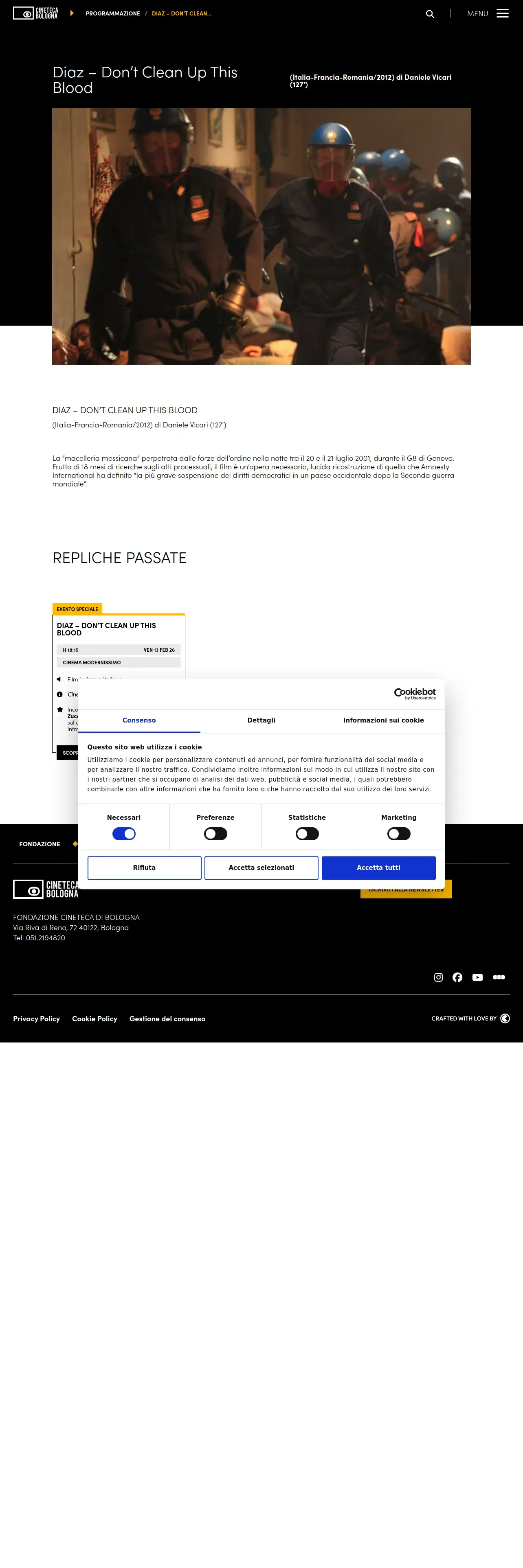Enable the Statistiche cookie switch
This screenshot has height=1568, width=523.
coord(307,833)
